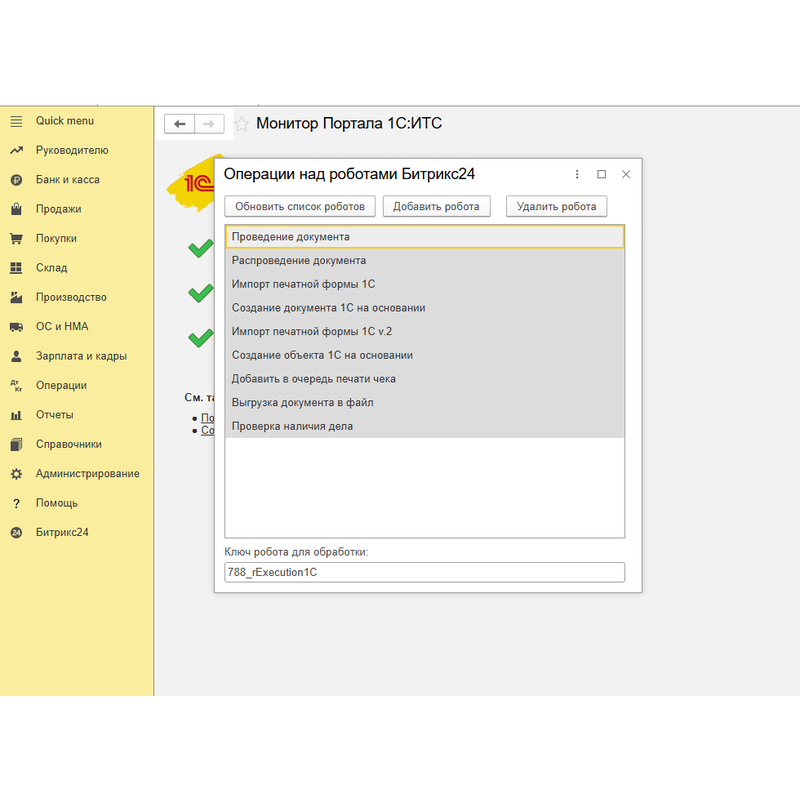
Task: Click the Справочники books icon
Action: coord(16,444)
